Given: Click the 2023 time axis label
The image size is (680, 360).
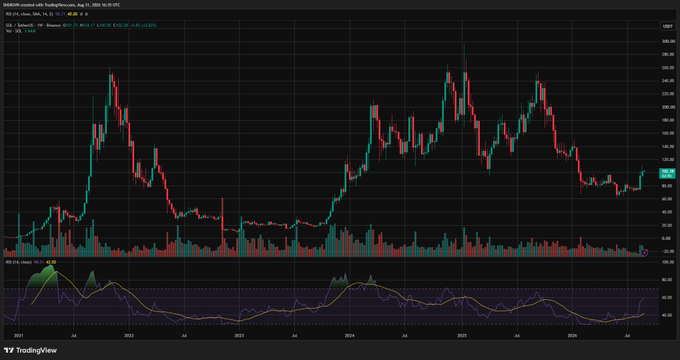Looking at the screenshot, I should pos(239,336).
